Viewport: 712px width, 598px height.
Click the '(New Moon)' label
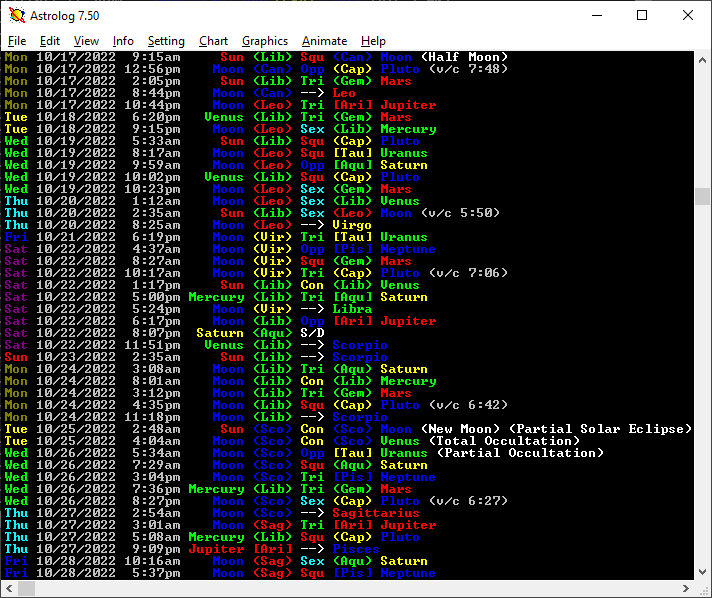pyautogui.click(x=460, y=429)
